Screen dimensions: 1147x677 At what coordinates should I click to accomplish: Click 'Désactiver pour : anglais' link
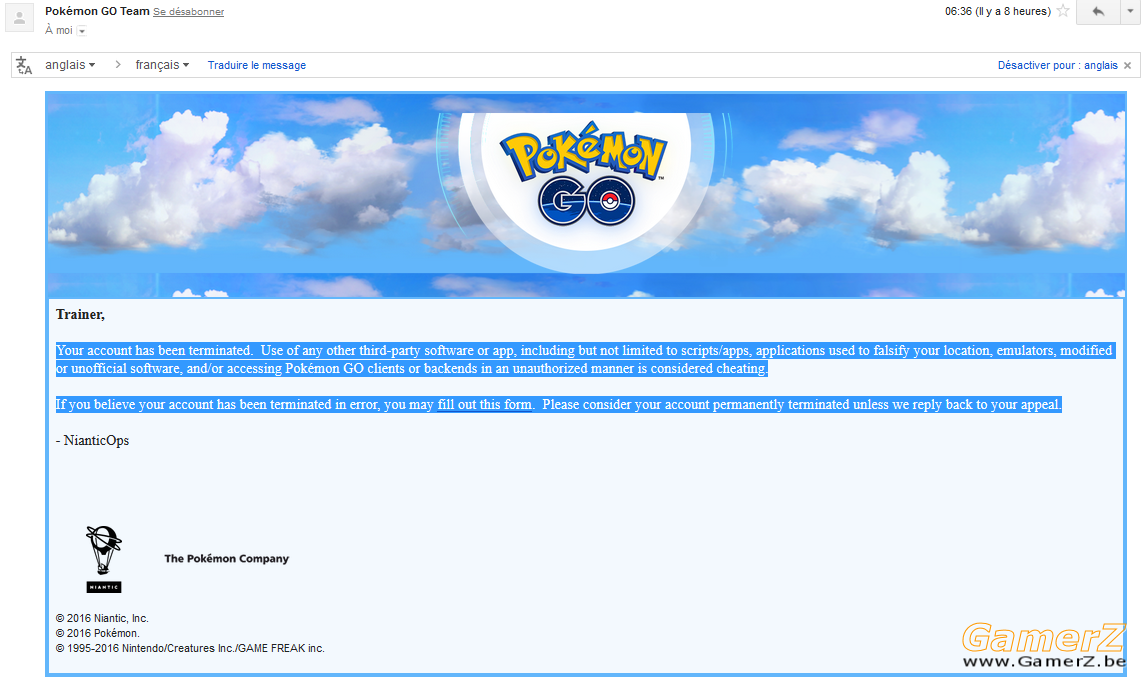[x=1058, y=65]
